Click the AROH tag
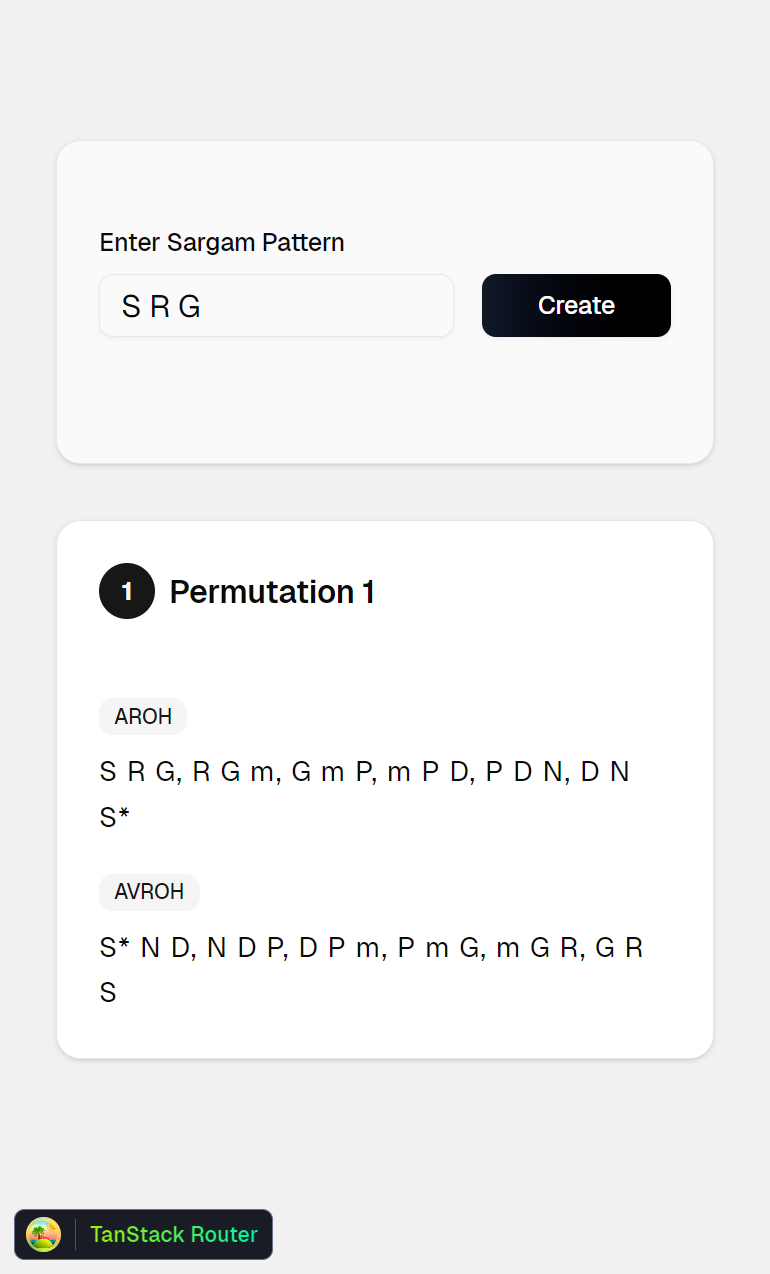This screenshot has height=1274, width=770. (x=143, y=717)
